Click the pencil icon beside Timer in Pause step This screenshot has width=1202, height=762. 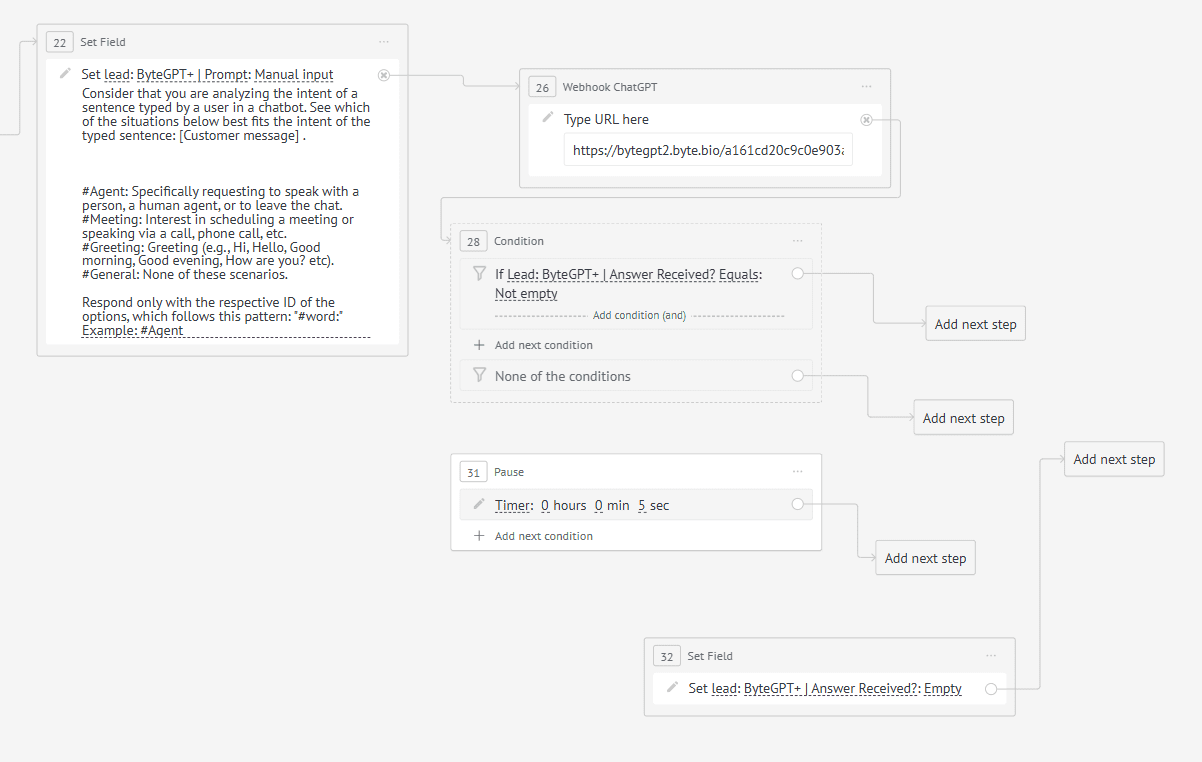[478, 504]
